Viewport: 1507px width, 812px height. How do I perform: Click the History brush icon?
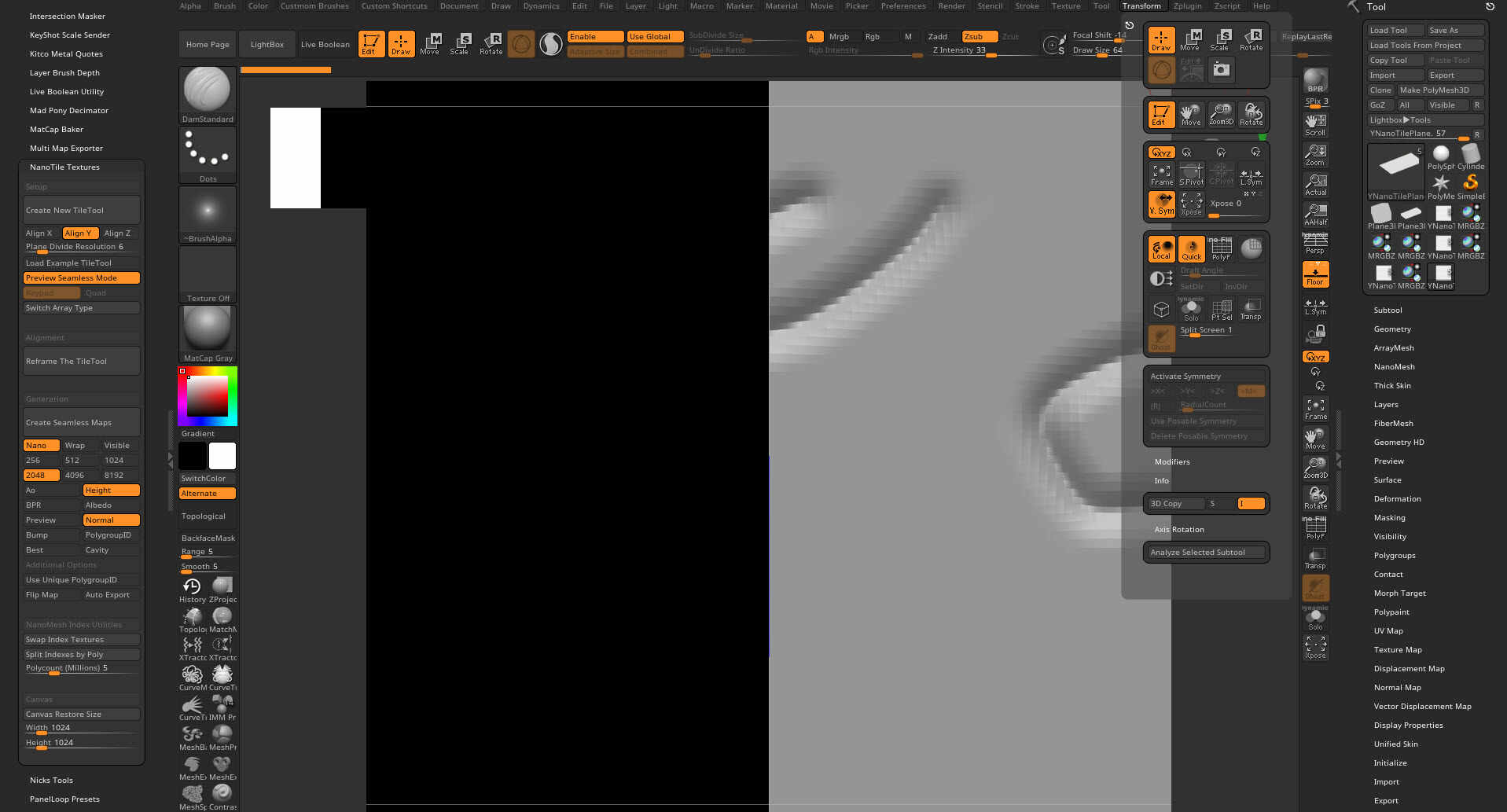point(192,590)
